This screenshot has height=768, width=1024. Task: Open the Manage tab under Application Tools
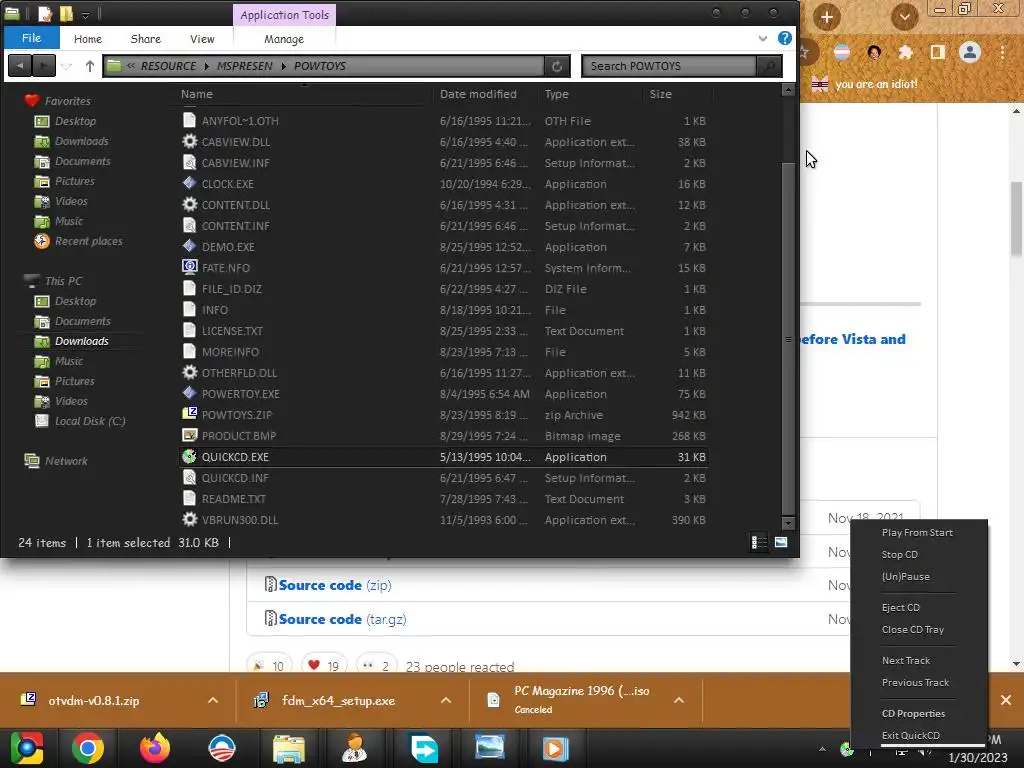coord(284,39)
